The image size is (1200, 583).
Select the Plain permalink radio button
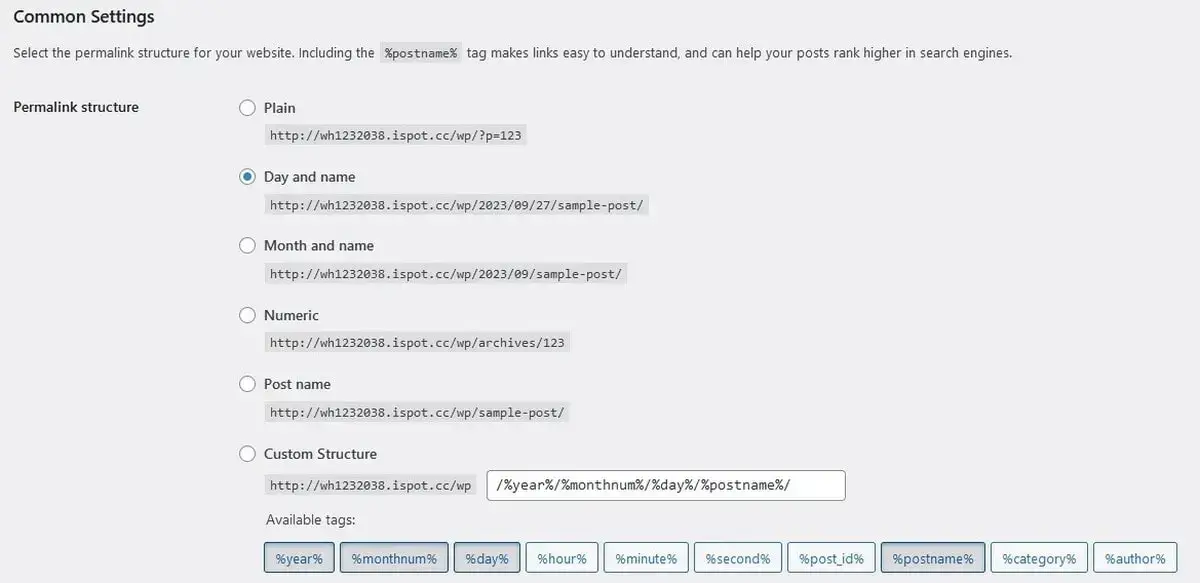pyautogui.click(x=248, y=108)
